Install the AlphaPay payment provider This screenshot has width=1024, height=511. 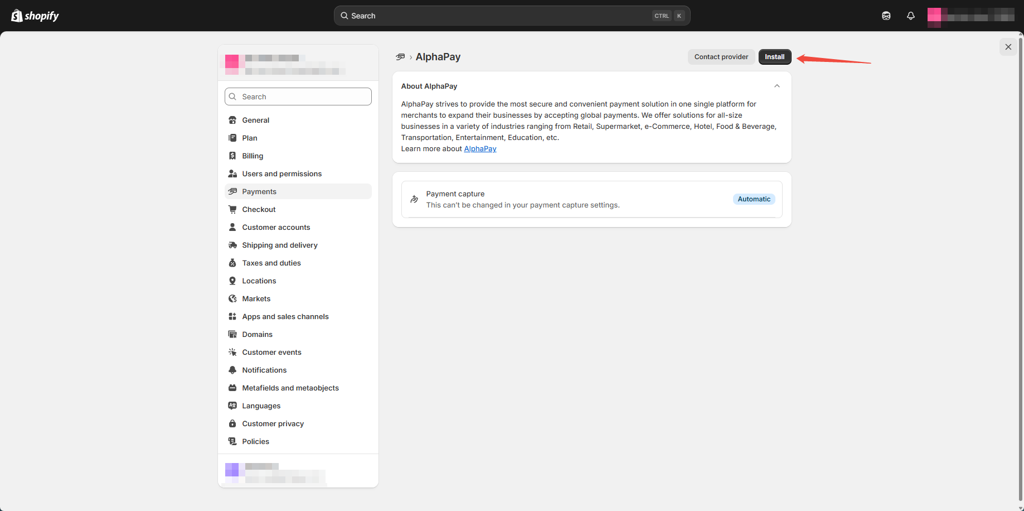coord(774,57)
